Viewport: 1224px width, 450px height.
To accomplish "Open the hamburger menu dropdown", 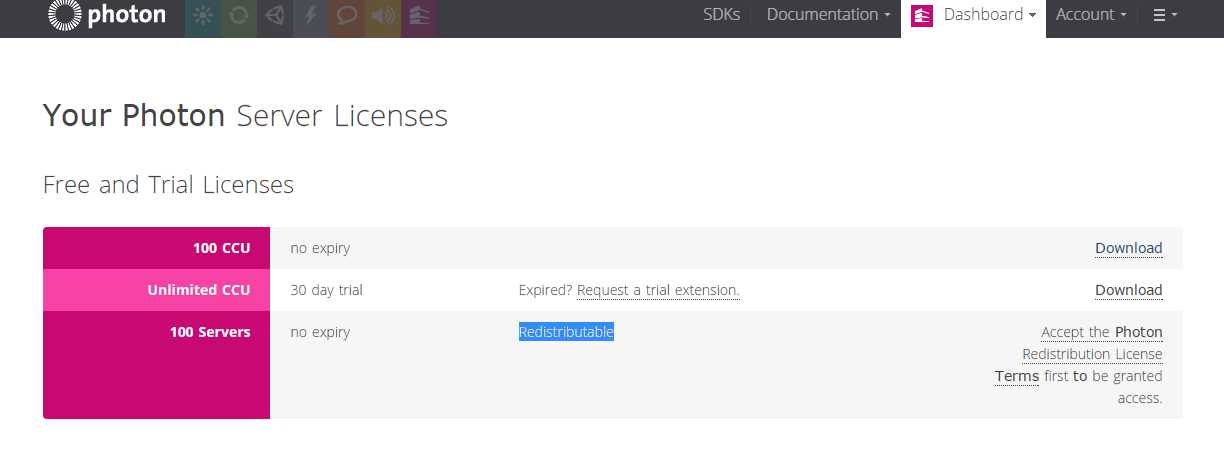I will tap(1165, 15).
